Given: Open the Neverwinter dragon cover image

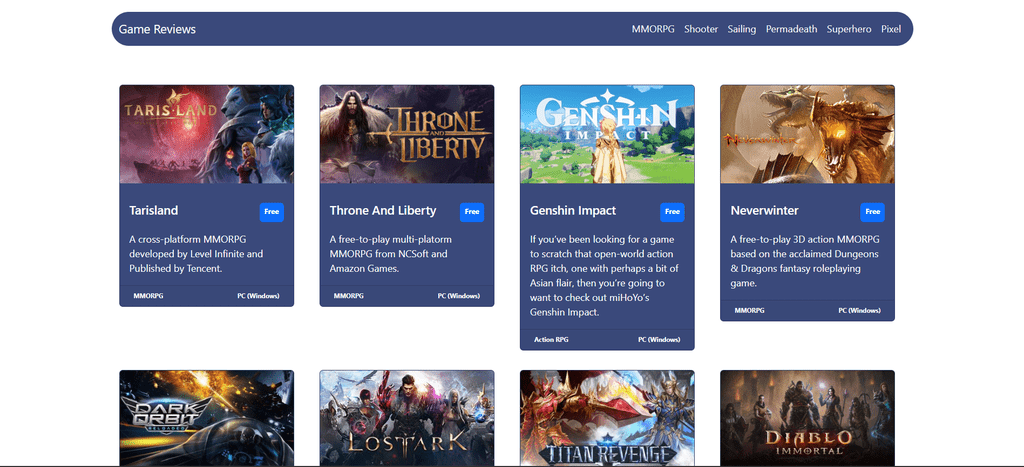Looking at the screenshot, I should point(808,134).
